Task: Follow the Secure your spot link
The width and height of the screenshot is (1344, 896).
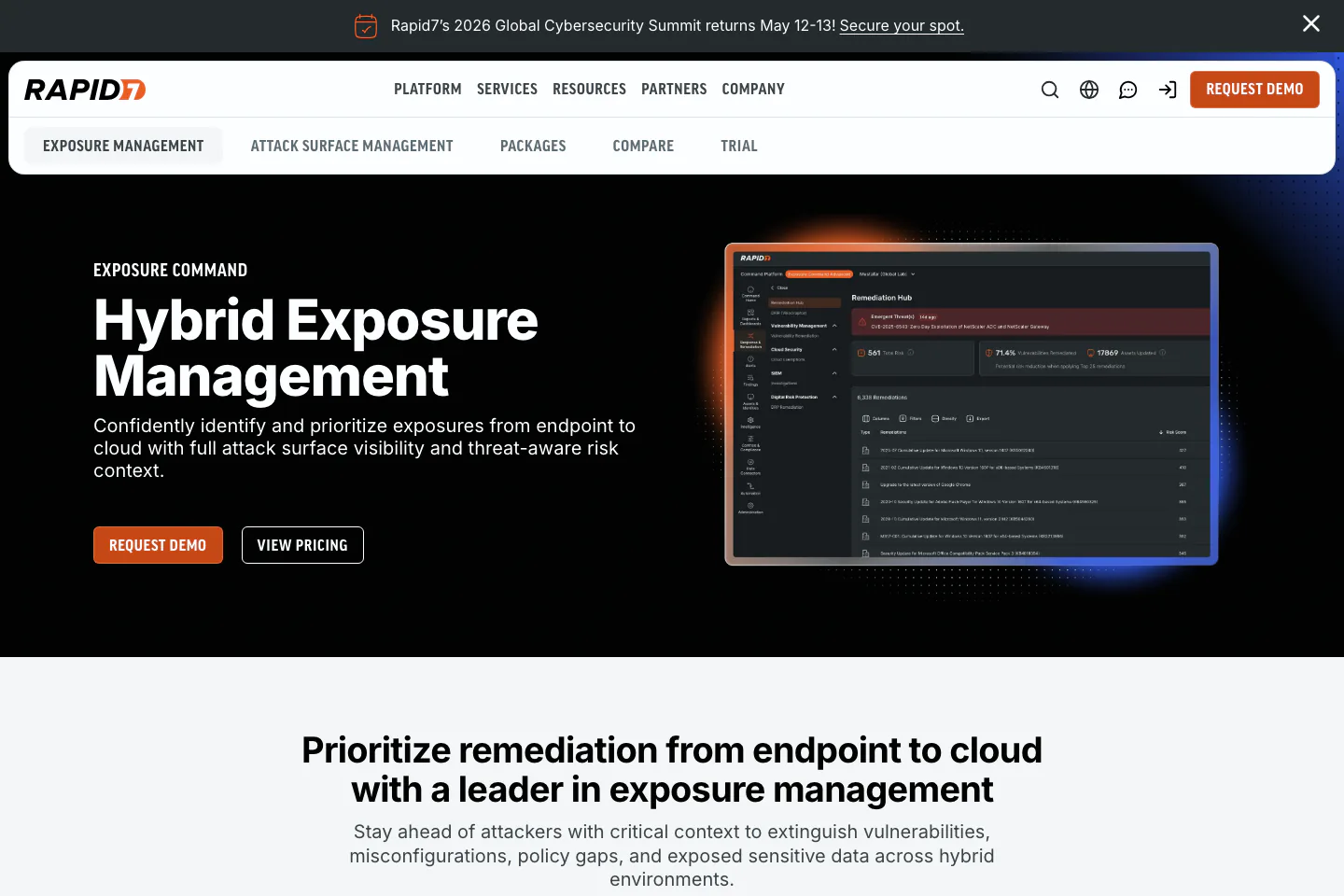Action: point(902,26)
